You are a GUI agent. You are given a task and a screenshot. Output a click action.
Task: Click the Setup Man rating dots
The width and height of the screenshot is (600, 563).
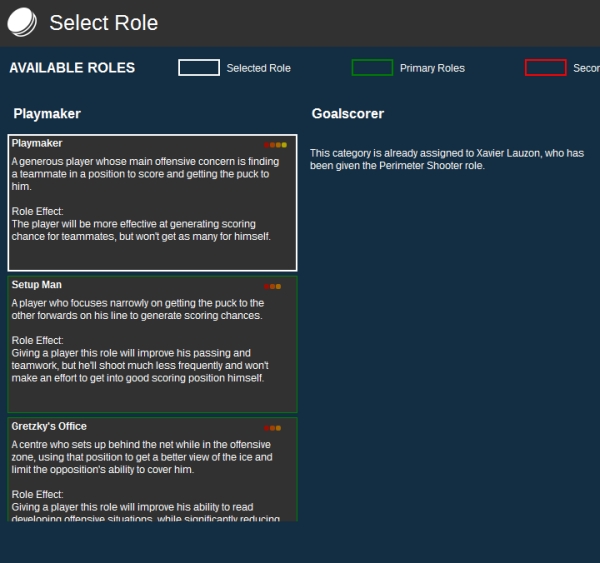pos(273,287)
